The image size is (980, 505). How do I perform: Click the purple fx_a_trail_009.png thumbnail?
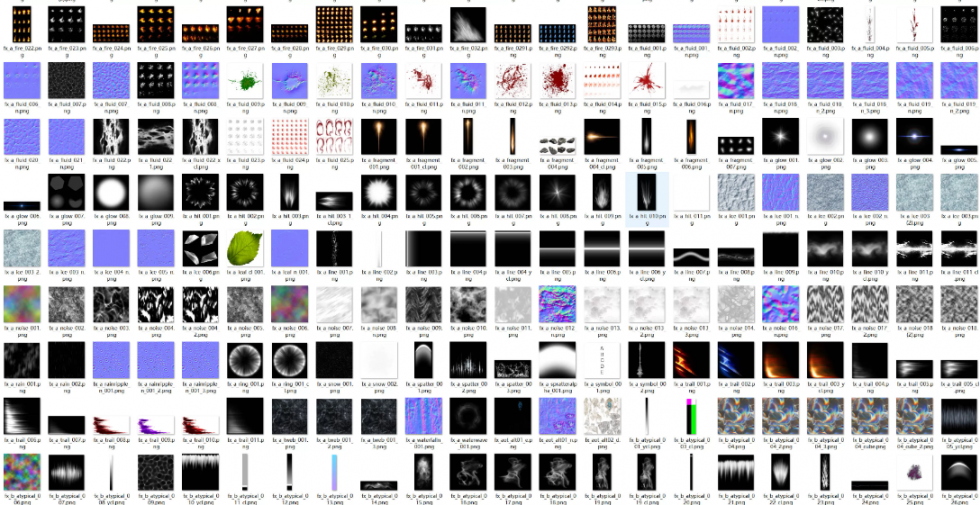tap(156, 425)
